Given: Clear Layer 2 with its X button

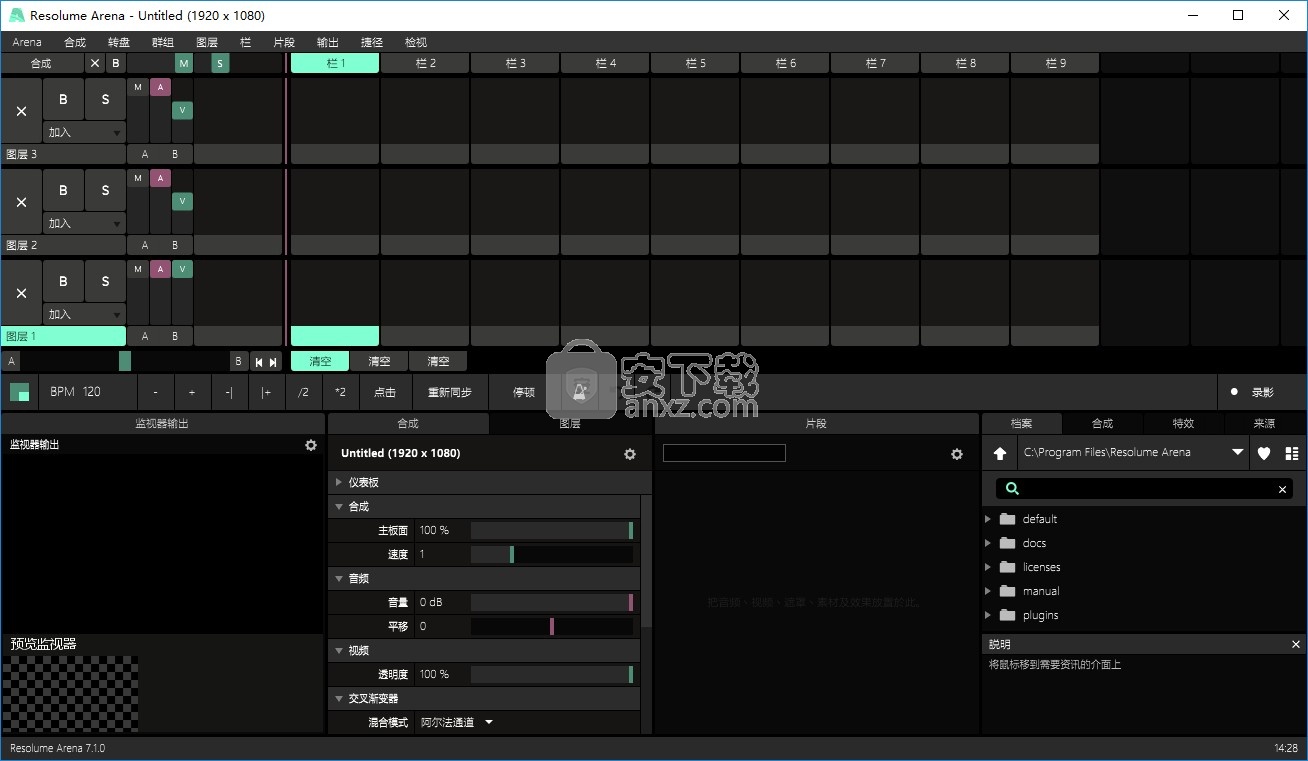Looking at the screenshot, I should tap(21, 202).
